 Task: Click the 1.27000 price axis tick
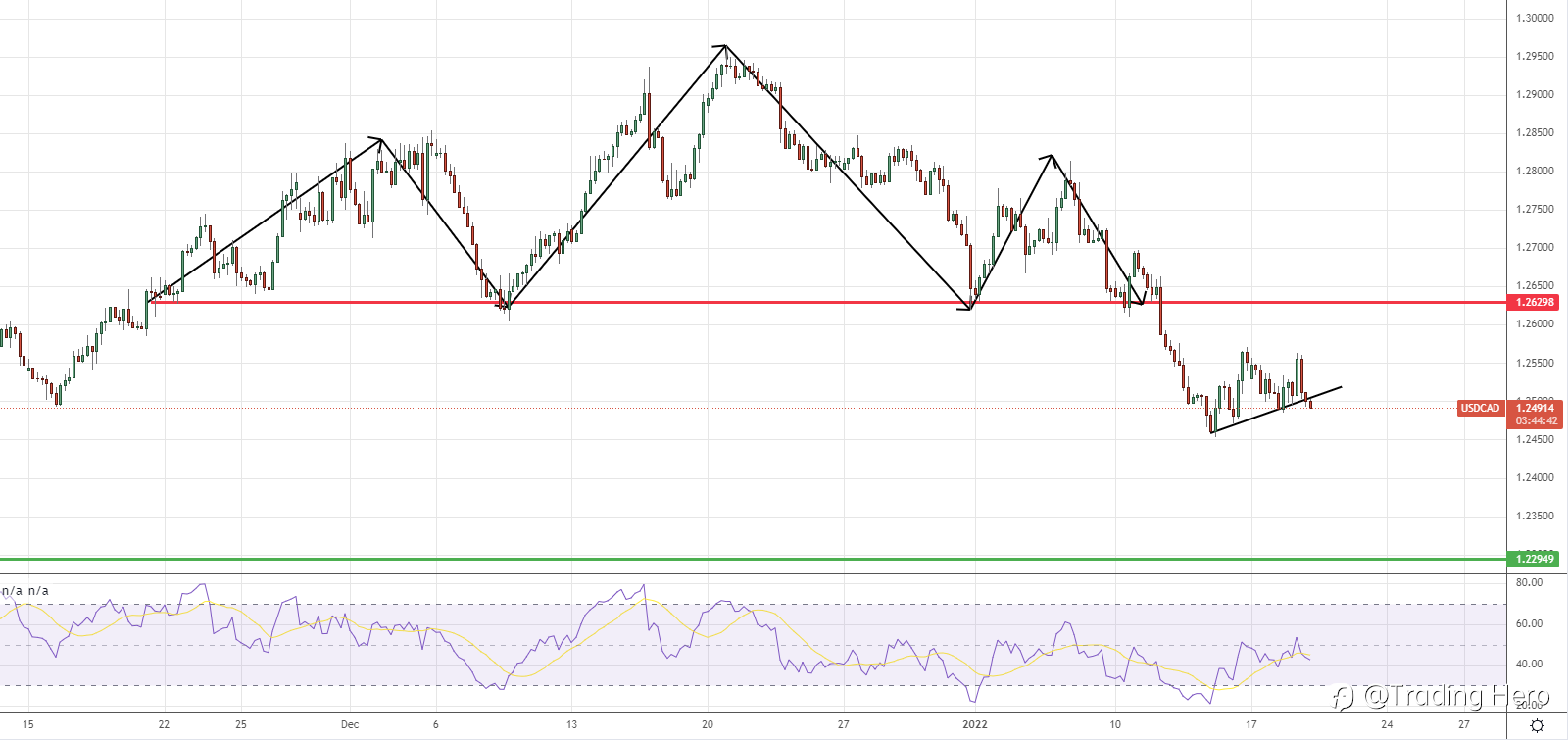[1535, 247]
